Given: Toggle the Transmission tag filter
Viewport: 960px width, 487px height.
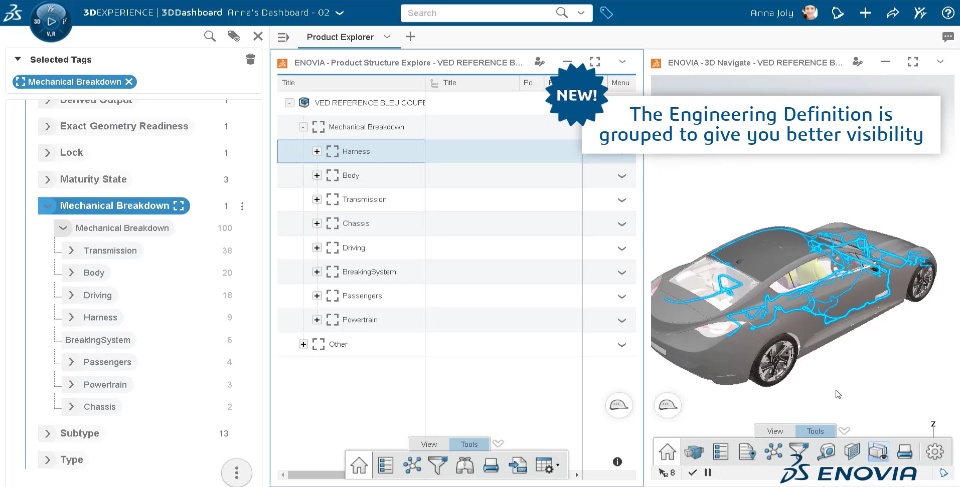Looking at the screenshot, I should [110, 251].
